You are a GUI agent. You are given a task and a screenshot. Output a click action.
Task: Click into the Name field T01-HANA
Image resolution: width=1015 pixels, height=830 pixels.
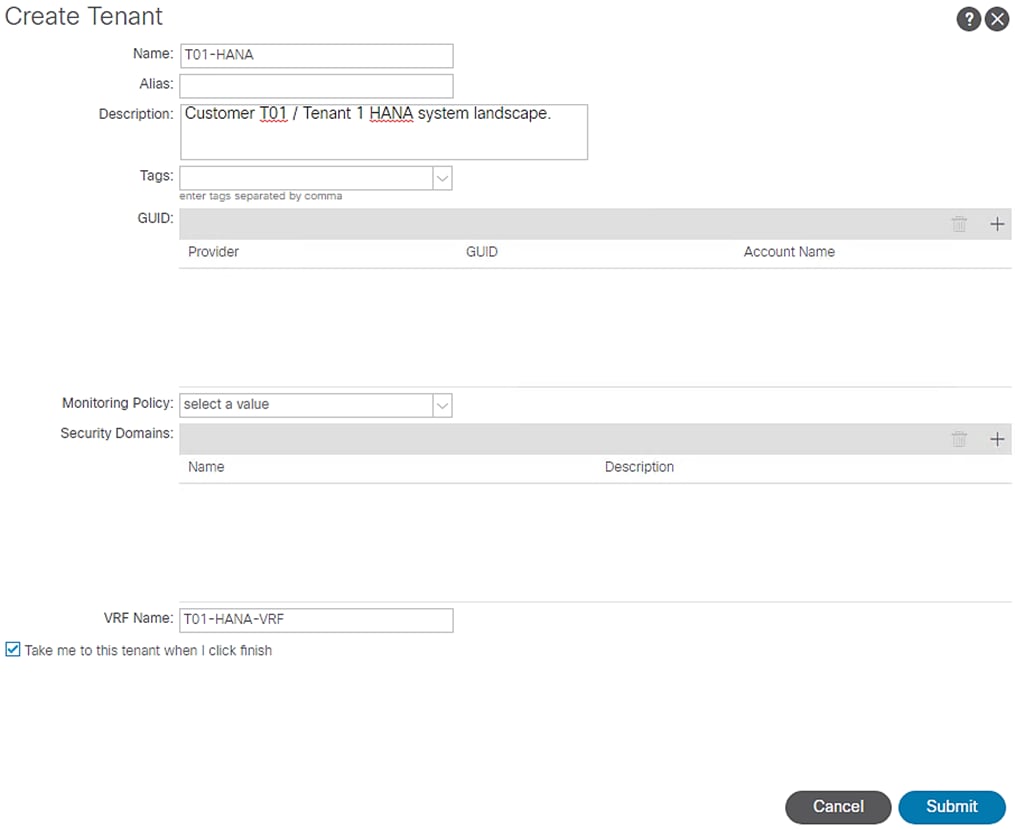coord(316,56)
